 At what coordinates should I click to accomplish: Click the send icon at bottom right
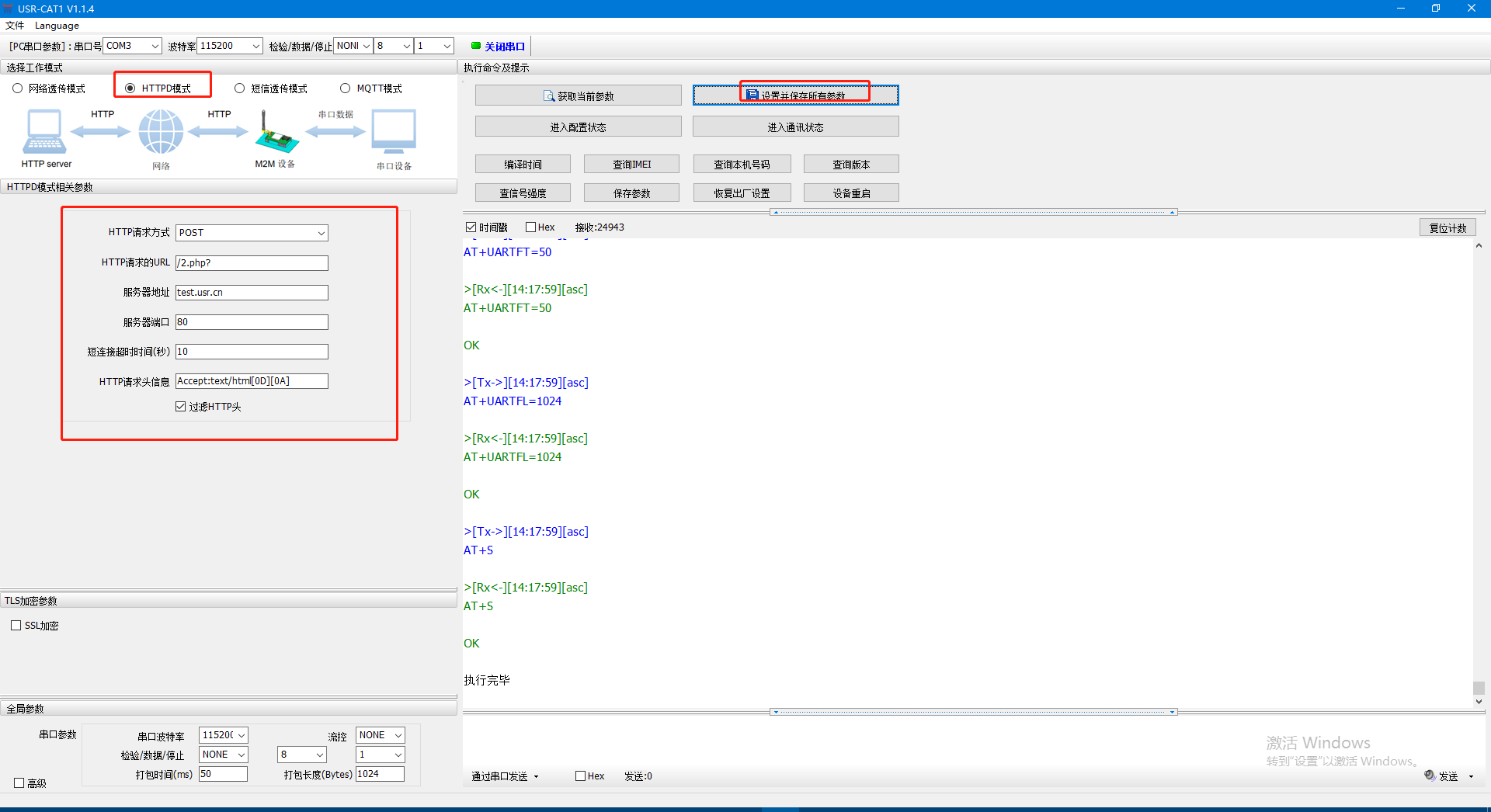(1430, 776)
